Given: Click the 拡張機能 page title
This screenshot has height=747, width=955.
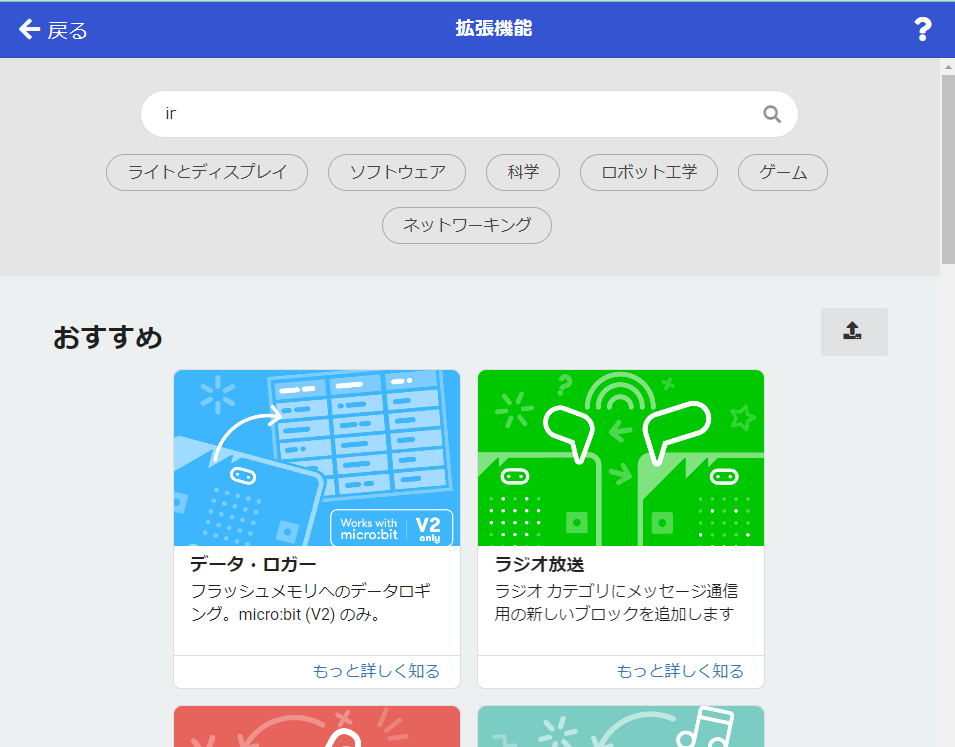Looking at the screenshot, I should coord(494,28).
